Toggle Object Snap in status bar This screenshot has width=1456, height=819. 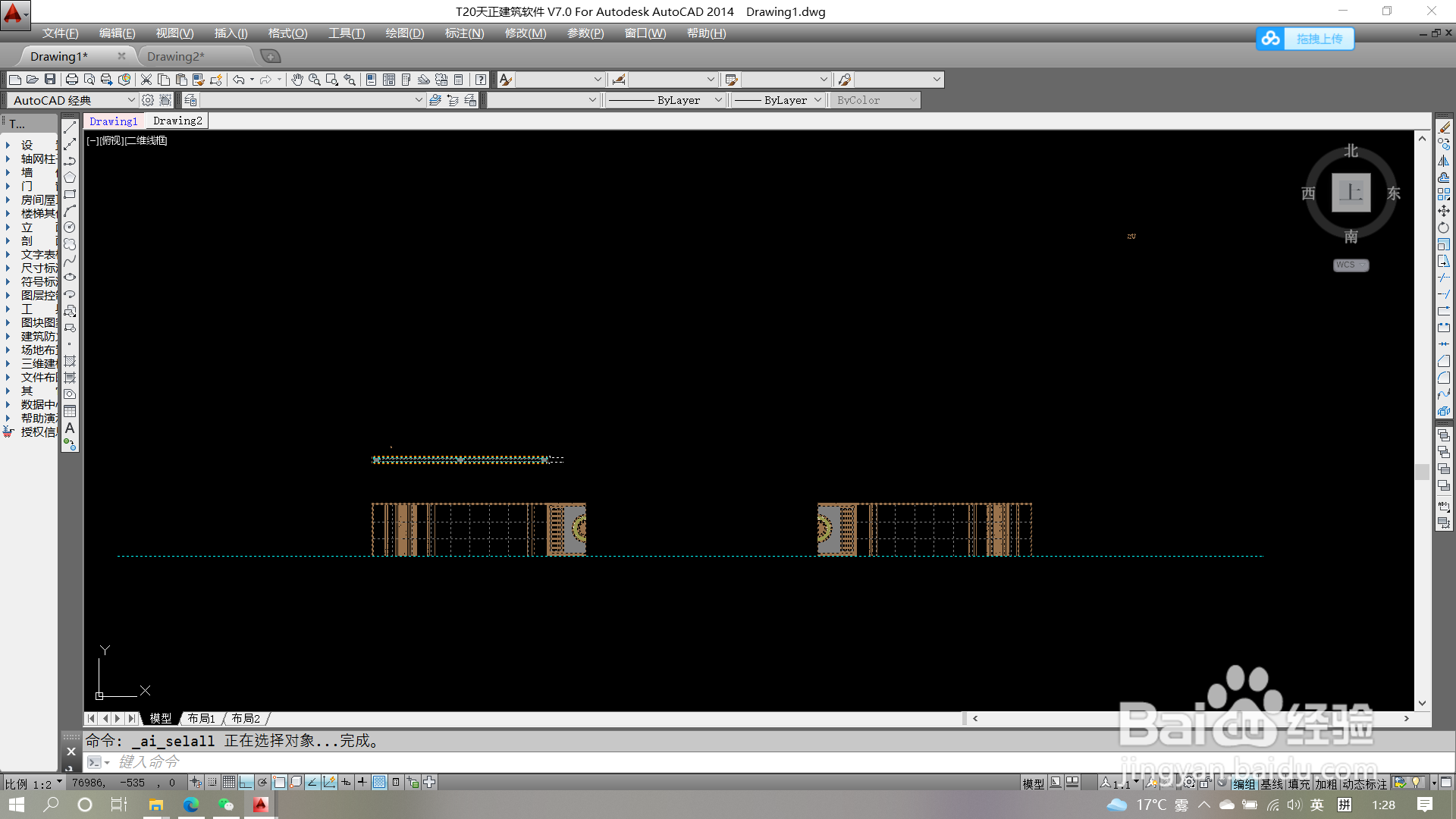(x=279, y=783)
